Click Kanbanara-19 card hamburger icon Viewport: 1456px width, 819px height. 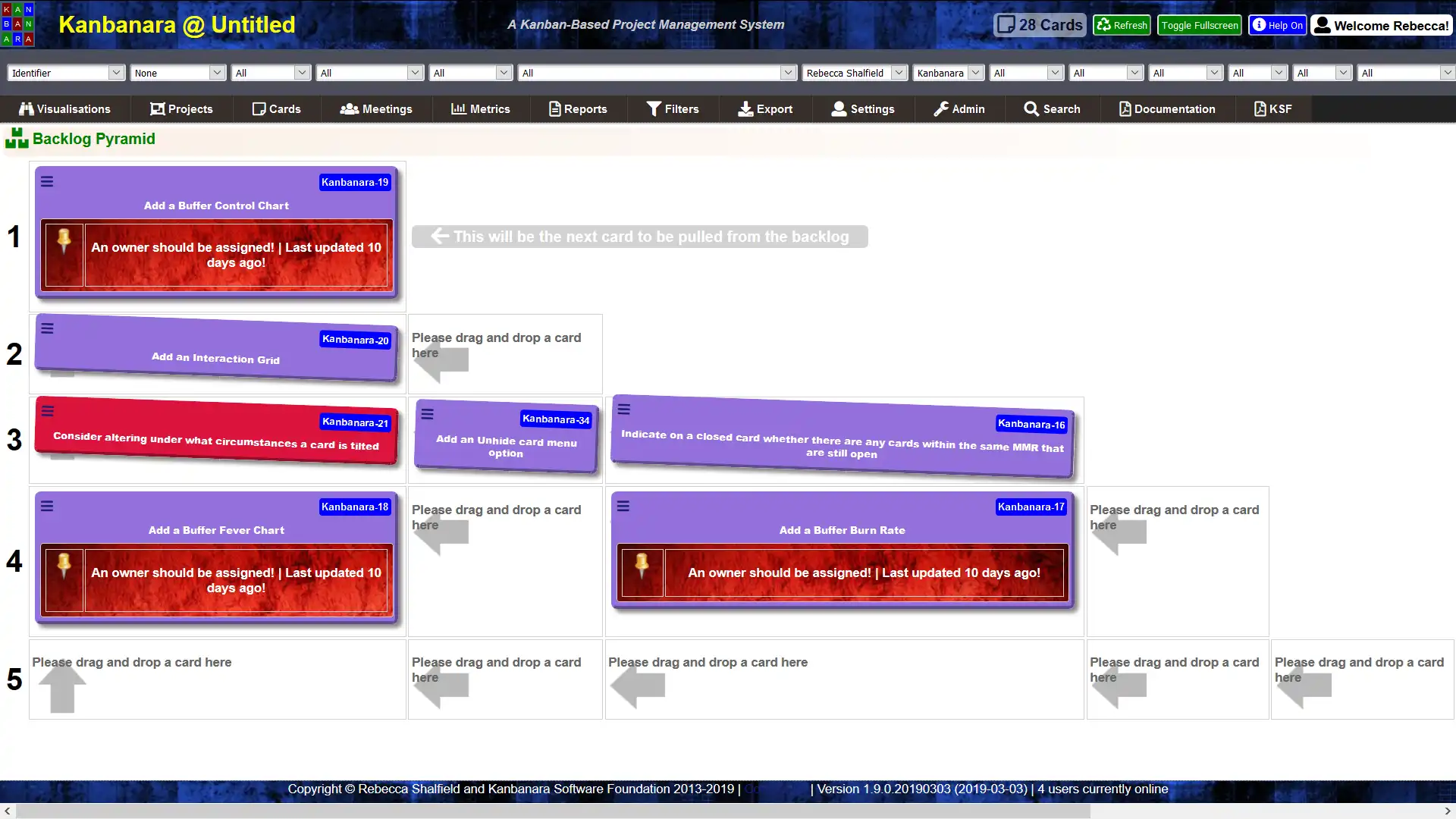[x=47, y=181]
